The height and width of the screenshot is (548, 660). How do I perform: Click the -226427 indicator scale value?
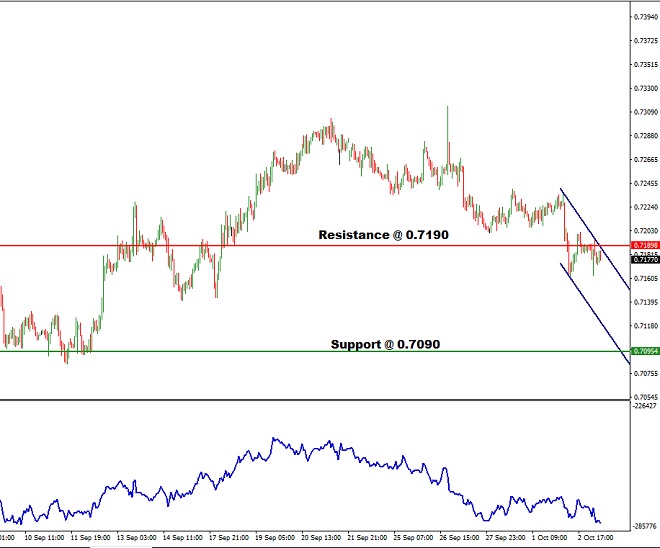coord(644,406)
